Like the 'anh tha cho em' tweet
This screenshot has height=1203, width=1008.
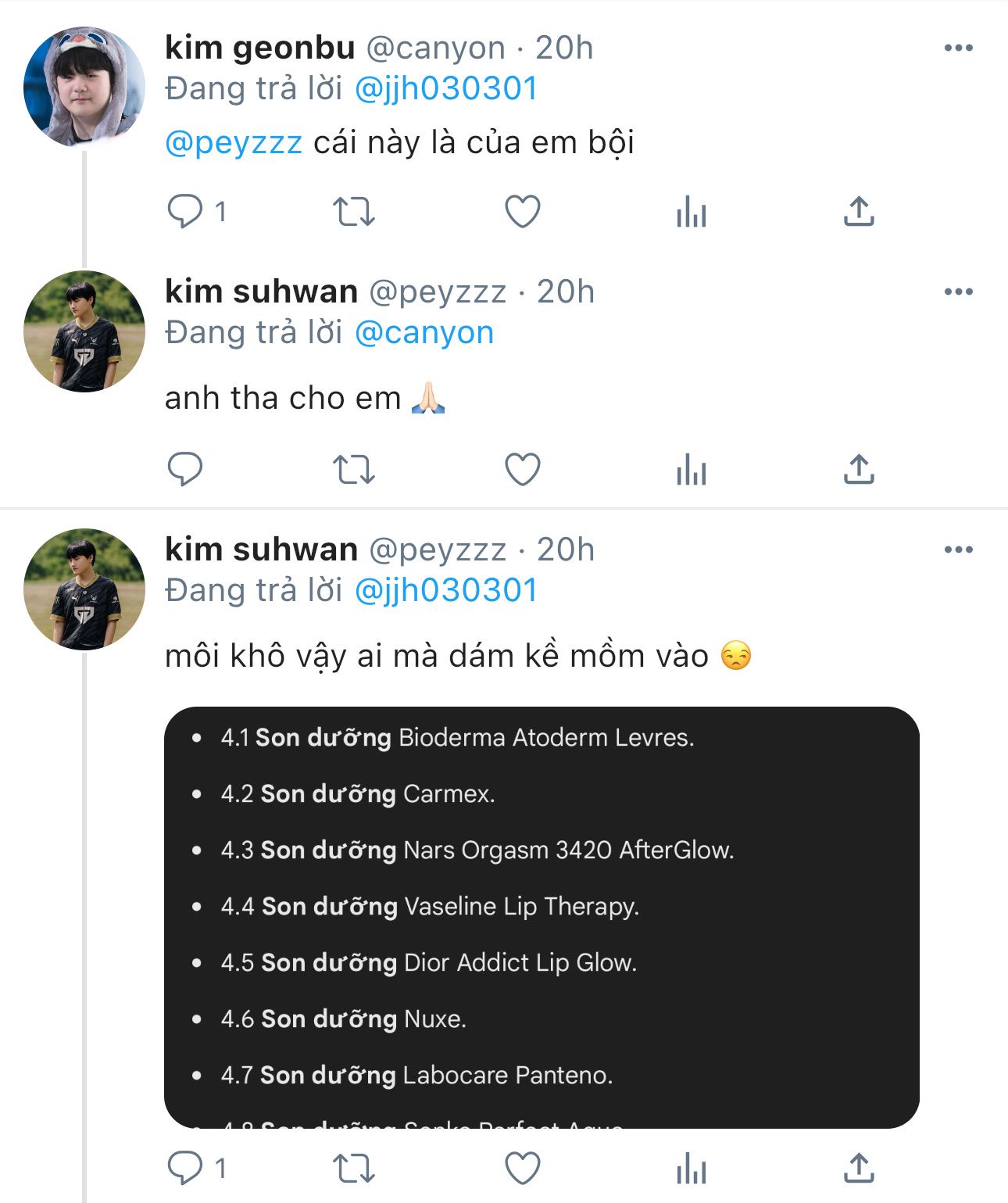click(x=522, y=469)
